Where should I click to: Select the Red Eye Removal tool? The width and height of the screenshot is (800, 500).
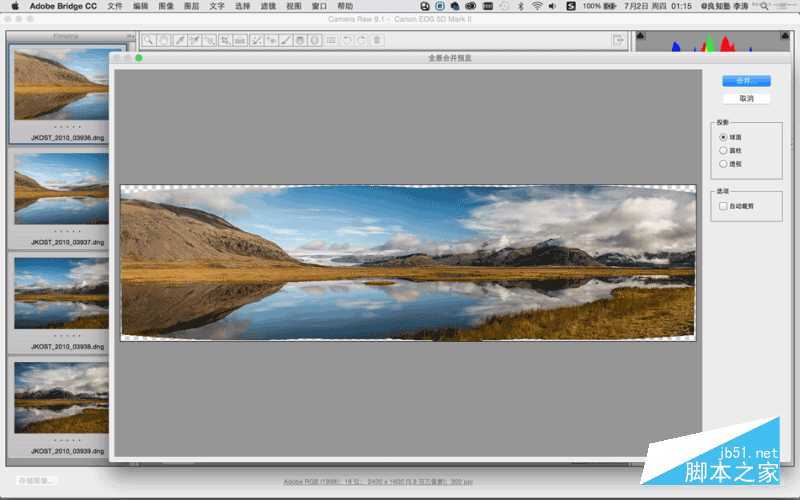point(271,40)
